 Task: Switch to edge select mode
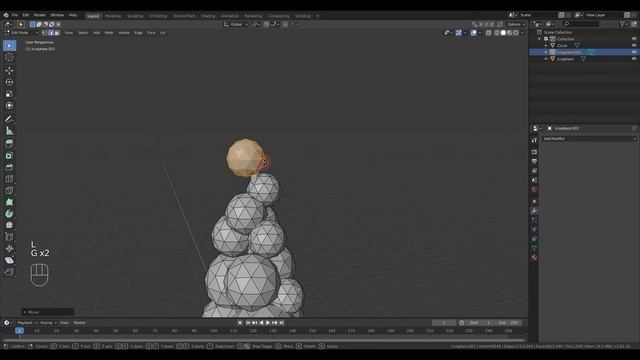51,33
